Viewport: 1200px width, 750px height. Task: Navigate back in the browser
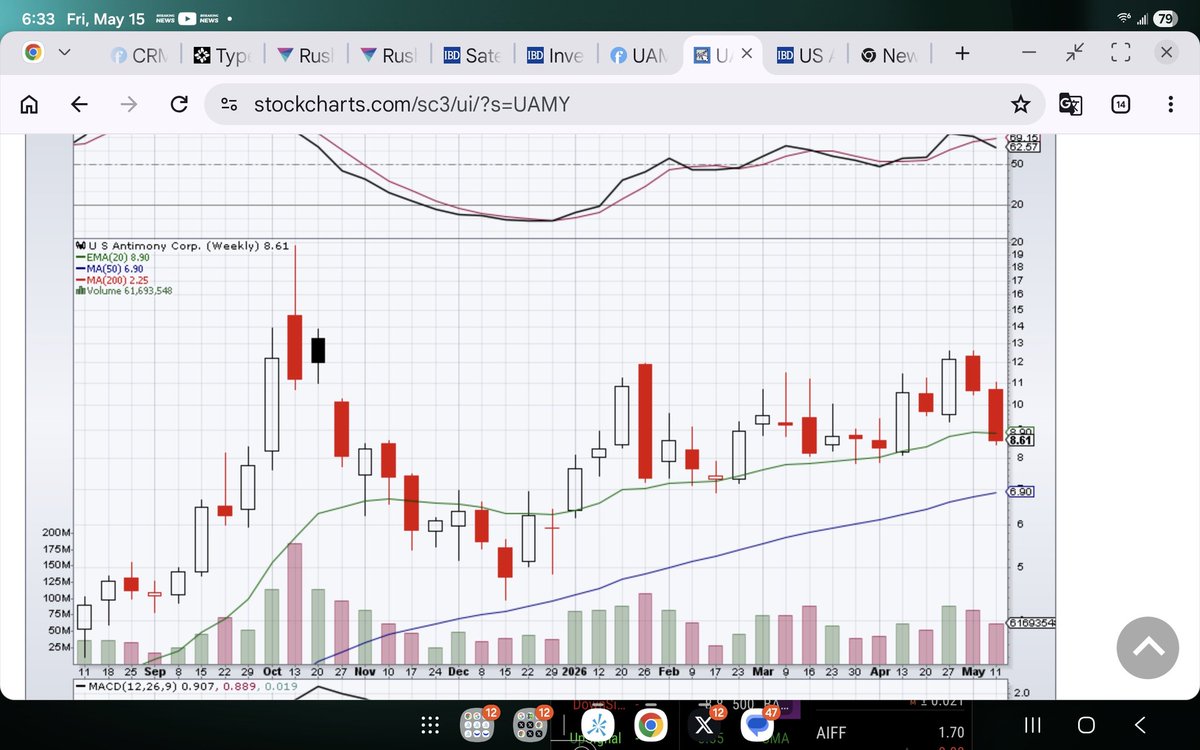coord(79,104)
